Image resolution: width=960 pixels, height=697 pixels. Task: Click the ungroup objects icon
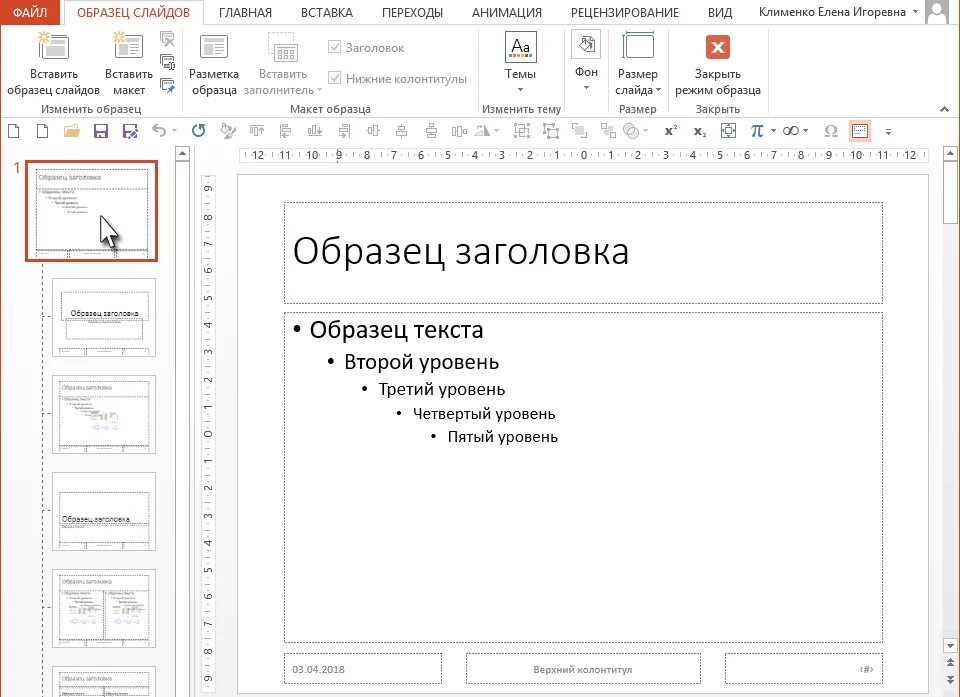click(x=550, y=130)
